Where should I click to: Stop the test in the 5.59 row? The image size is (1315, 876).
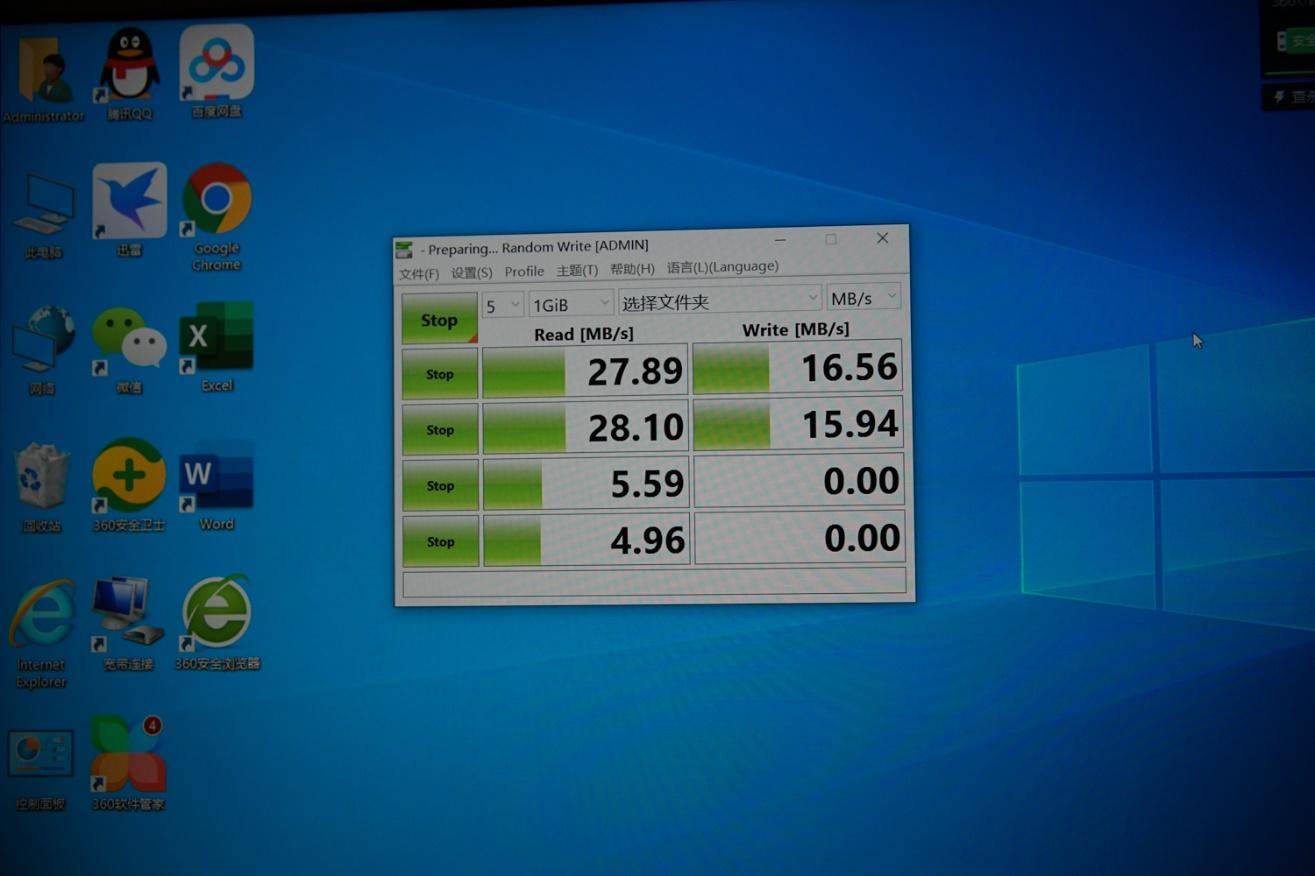click(440, 486)
